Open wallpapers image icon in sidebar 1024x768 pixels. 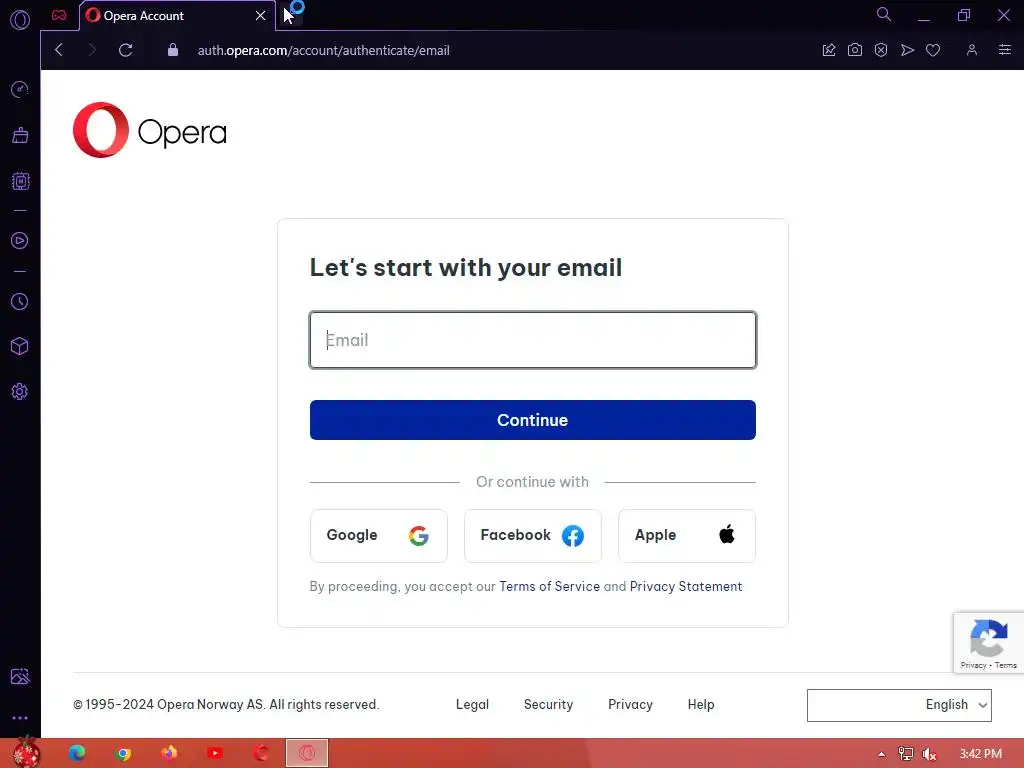click(x=20, y=677)
